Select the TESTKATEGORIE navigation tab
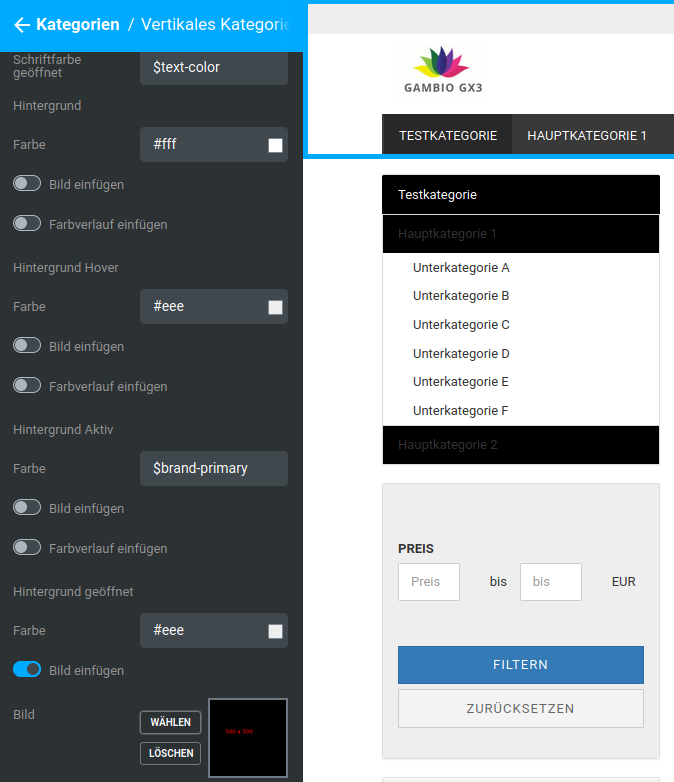Screen dimensions: 674x782 [x=447, y=135]
